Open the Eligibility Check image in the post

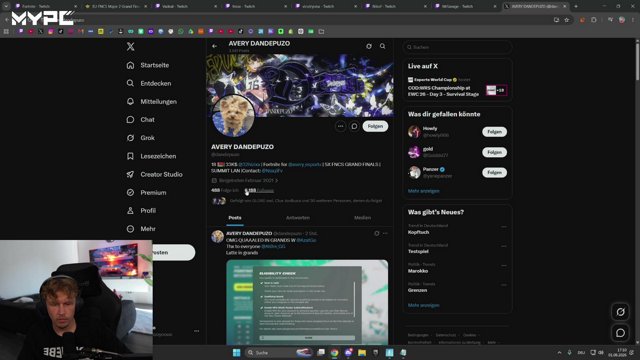307,302
